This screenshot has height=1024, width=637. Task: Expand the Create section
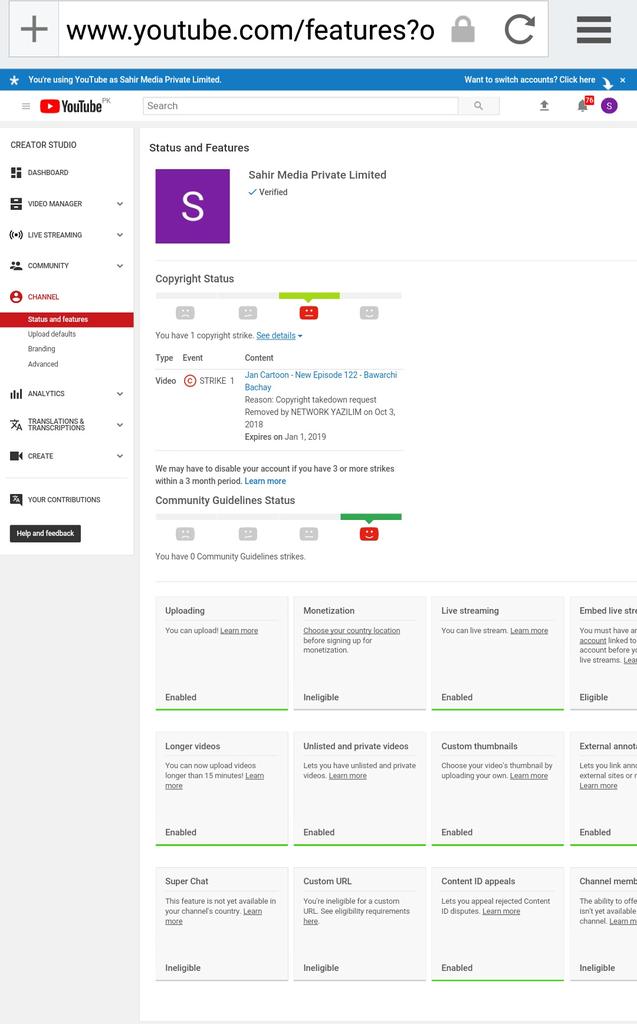[x=120, y=456]
